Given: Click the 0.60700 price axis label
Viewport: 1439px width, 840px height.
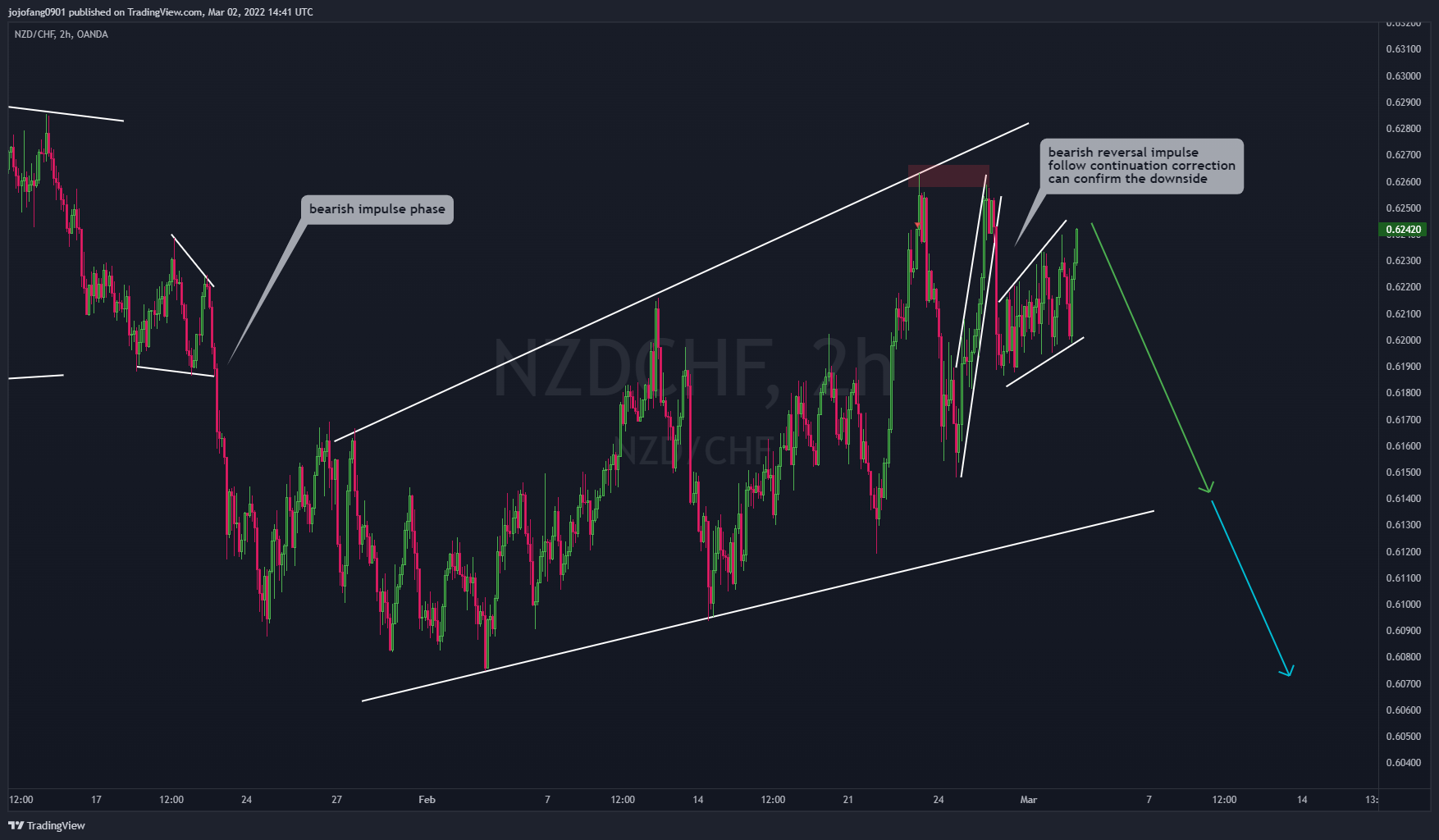Looking at the screenshot, I should point(1403,684).
